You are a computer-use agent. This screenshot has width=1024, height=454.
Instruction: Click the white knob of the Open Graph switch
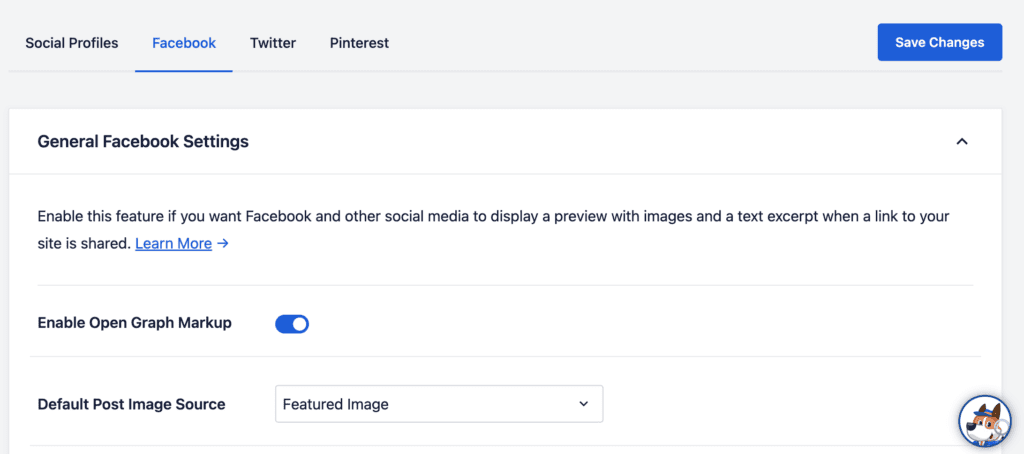tap(300, 324)
